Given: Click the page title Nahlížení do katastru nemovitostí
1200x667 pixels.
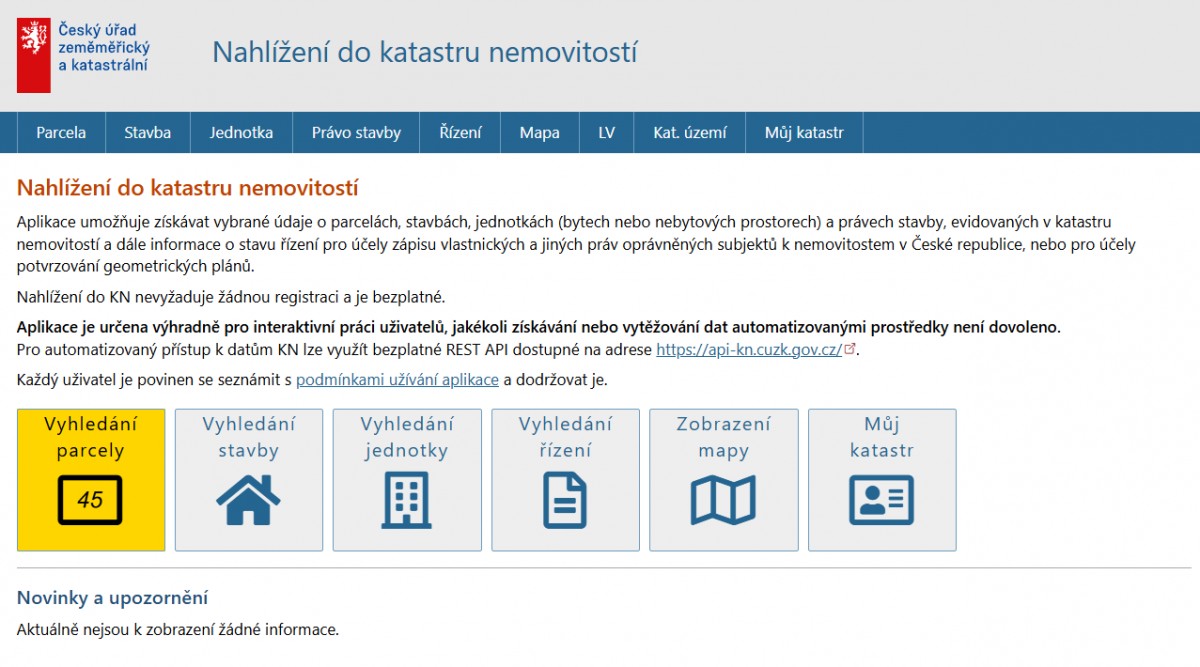Looking at the screenshot, I should (x=424, y=52).
